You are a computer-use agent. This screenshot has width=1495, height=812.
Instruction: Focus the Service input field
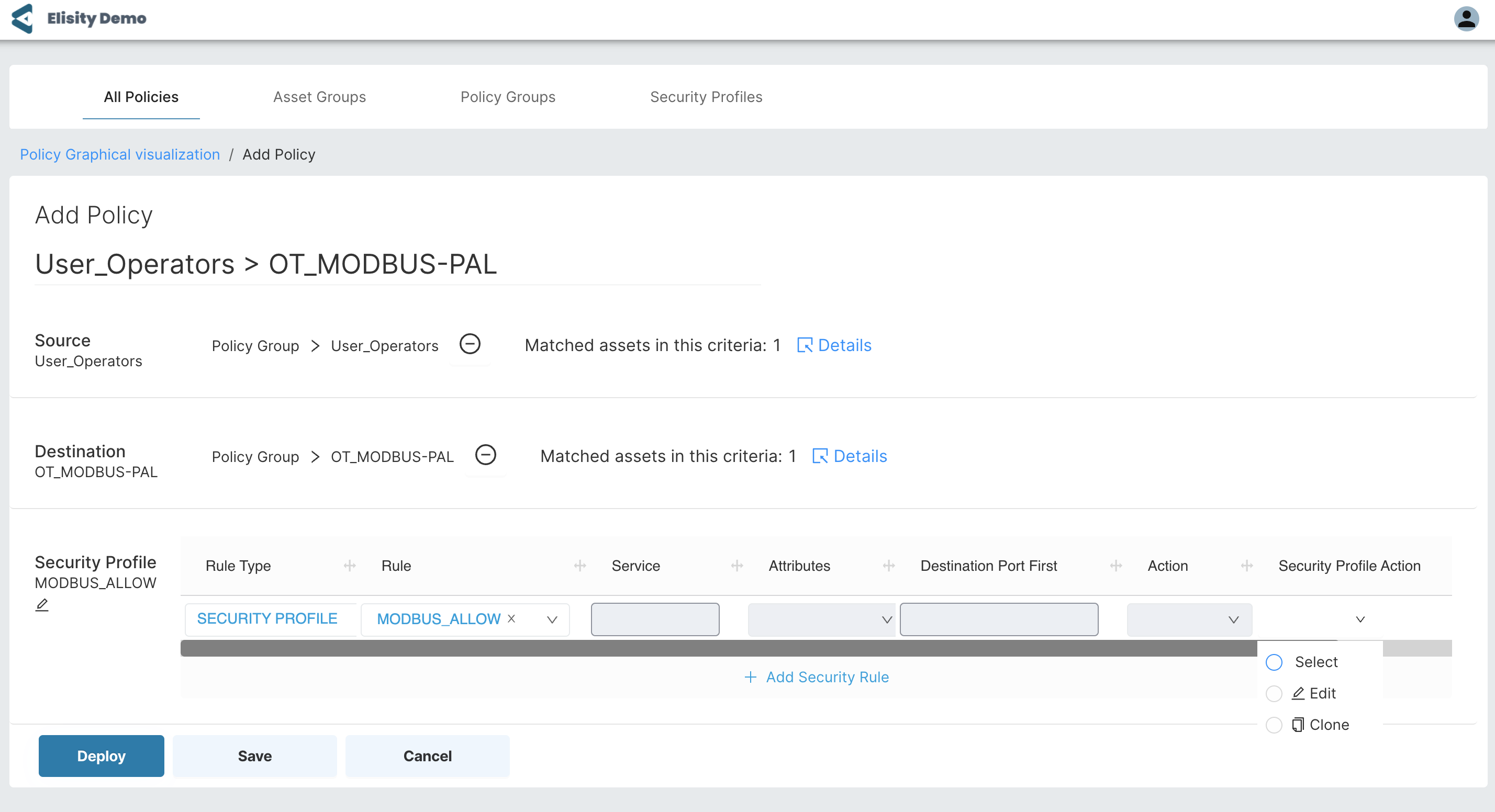pyautogui.click(x=655, y=619)
